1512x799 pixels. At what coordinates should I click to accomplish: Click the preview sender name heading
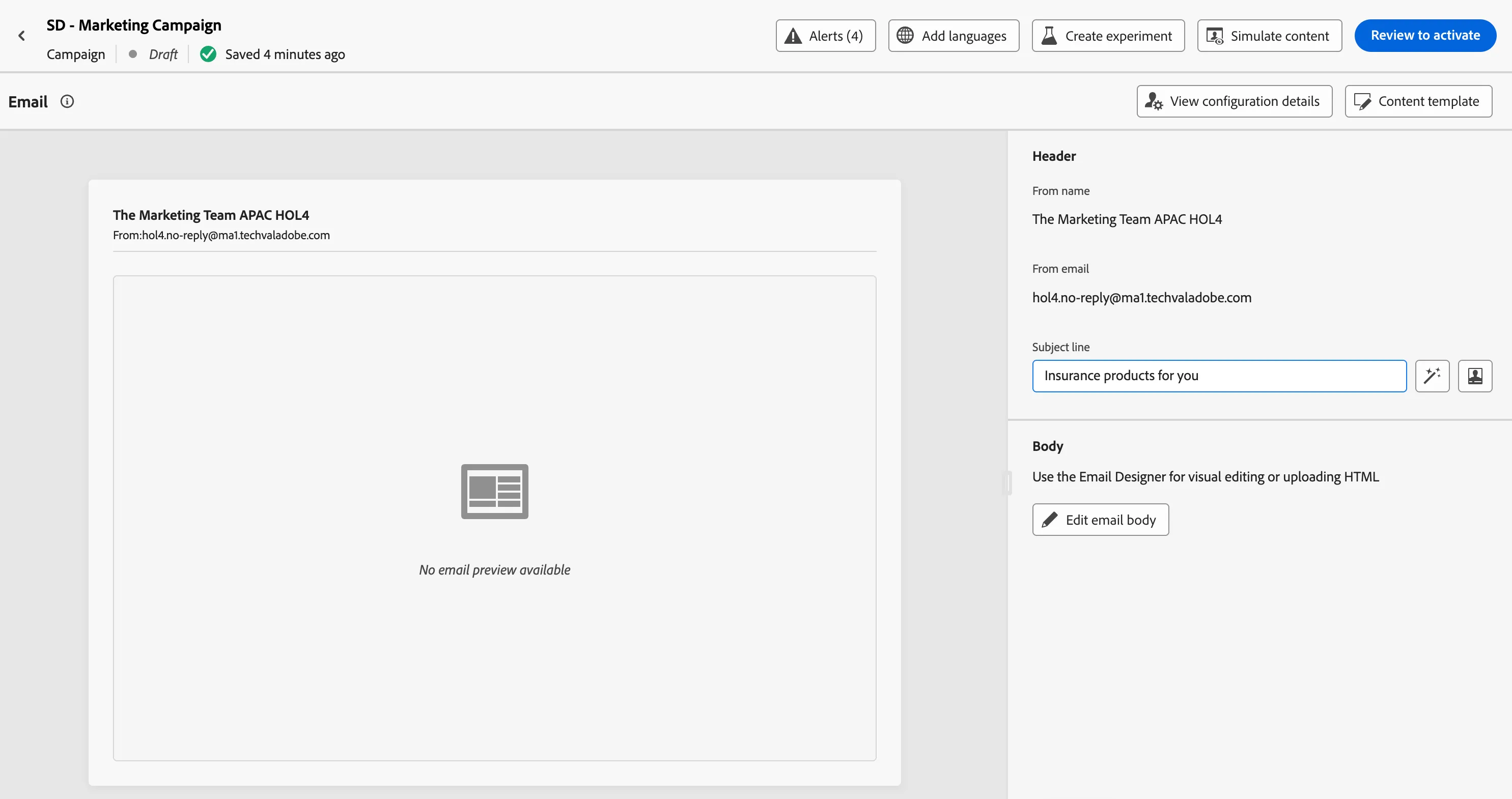[211, 215]
